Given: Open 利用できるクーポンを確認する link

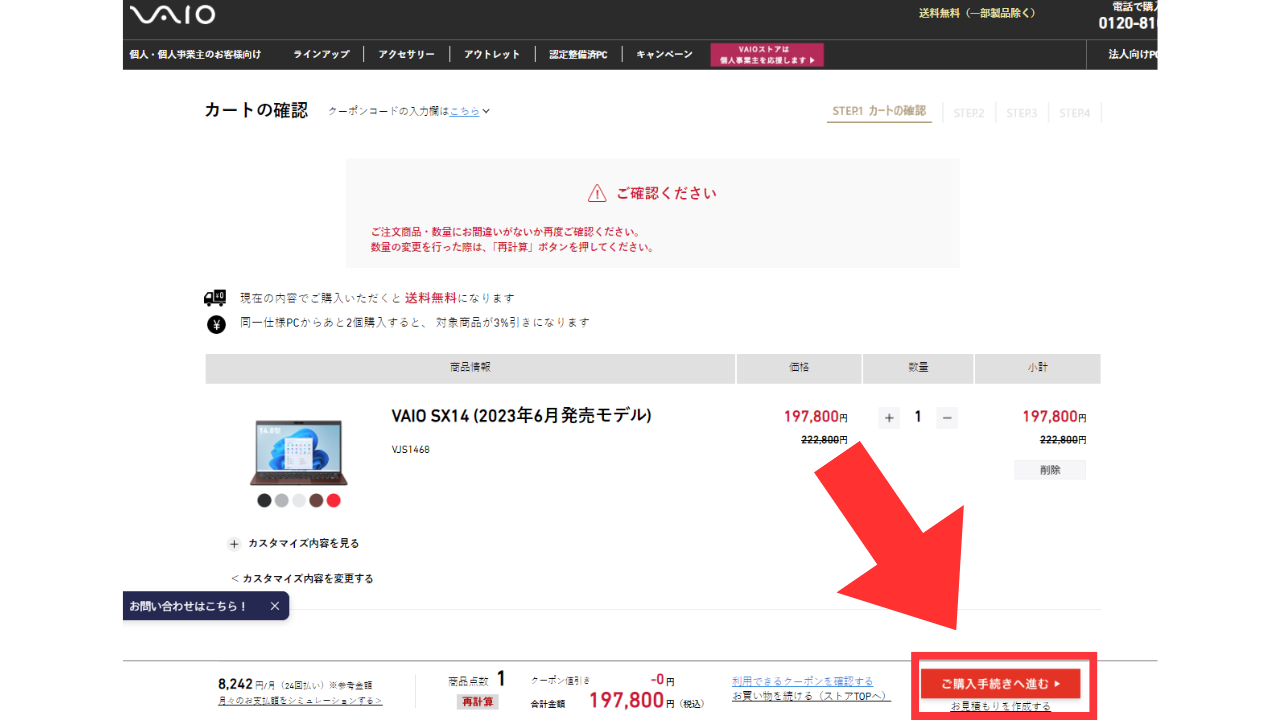Looking at the screenshot, I should [x=802, y=681].
